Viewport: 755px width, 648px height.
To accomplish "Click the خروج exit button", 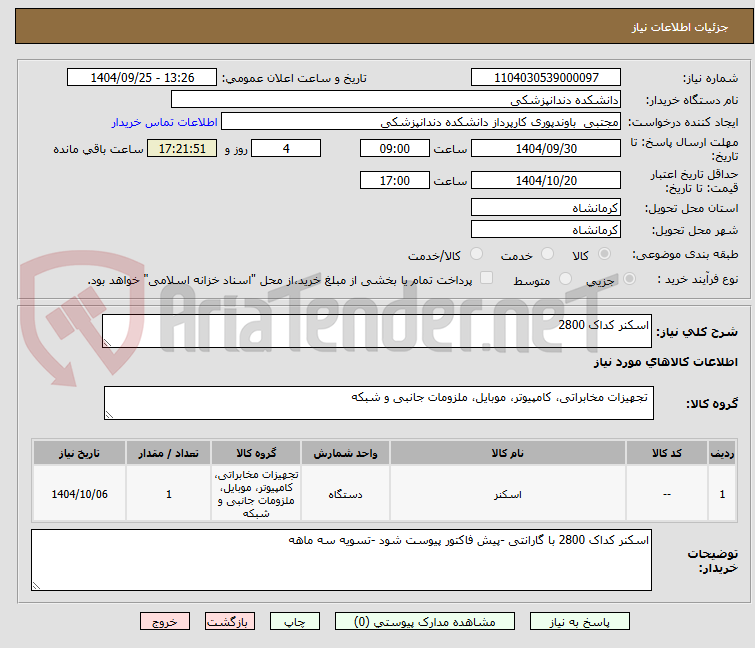I will tap(165, 622).
